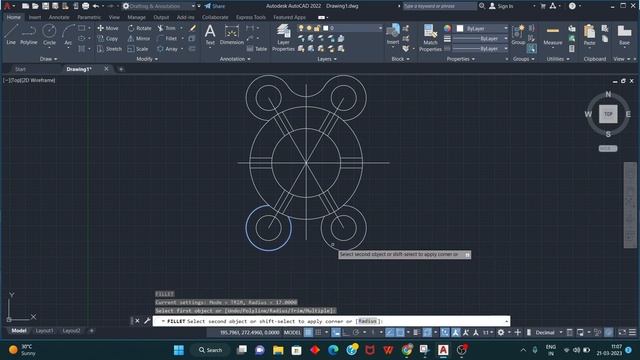Click the Paste icon in Clipboard

coord(589,34)
